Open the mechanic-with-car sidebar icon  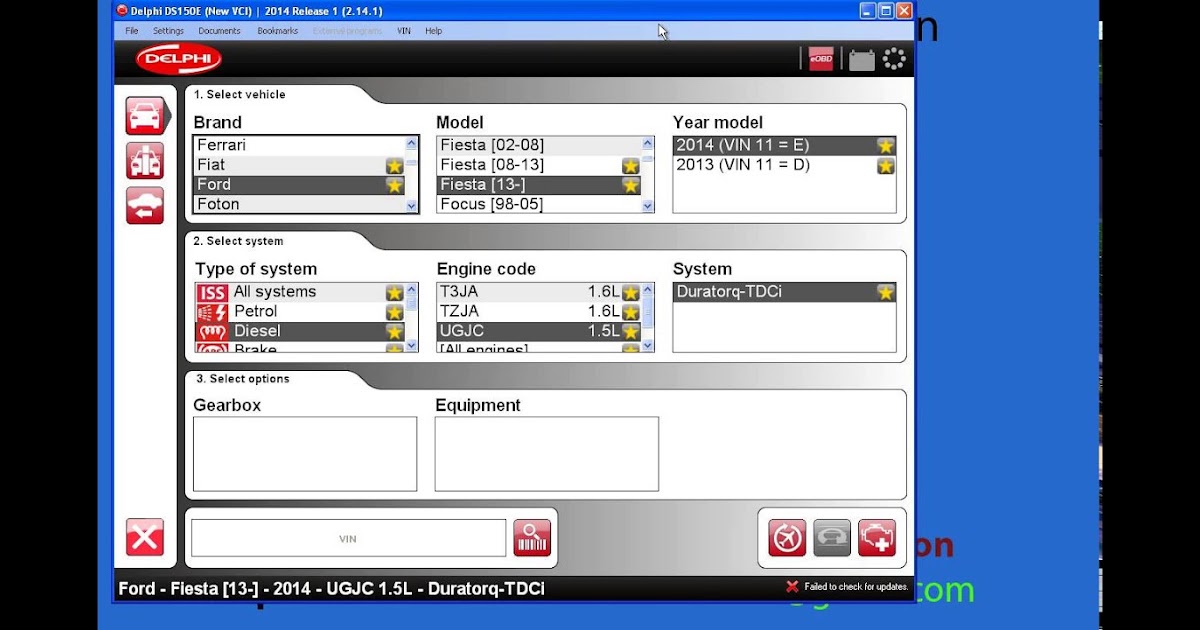tap(145, 161)
